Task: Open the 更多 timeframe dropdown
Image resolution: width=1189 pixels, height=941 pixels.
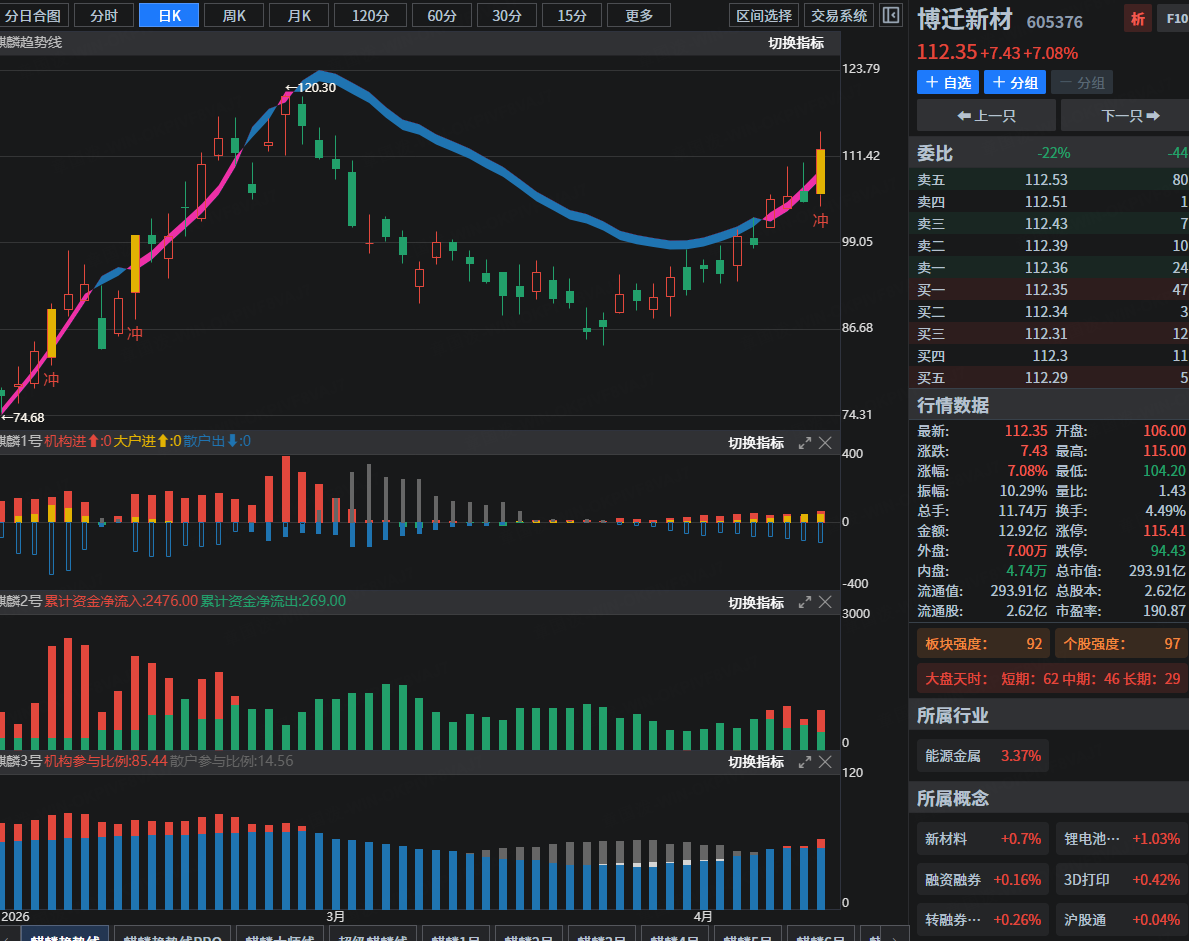Action: [x=639, y=15]
